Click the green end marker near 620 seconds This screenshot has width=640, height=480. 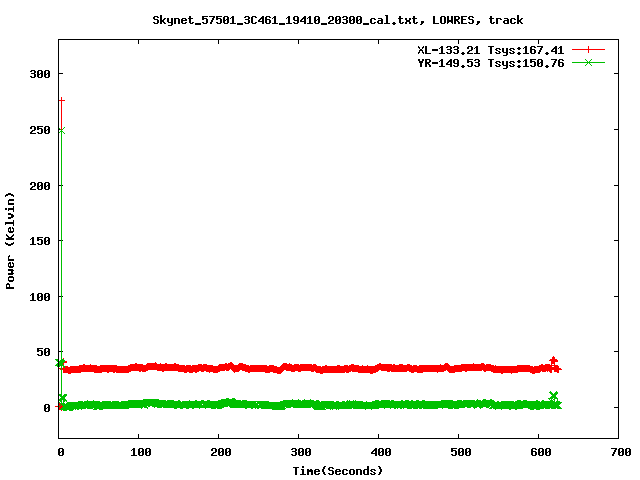(x=553, y=396)
